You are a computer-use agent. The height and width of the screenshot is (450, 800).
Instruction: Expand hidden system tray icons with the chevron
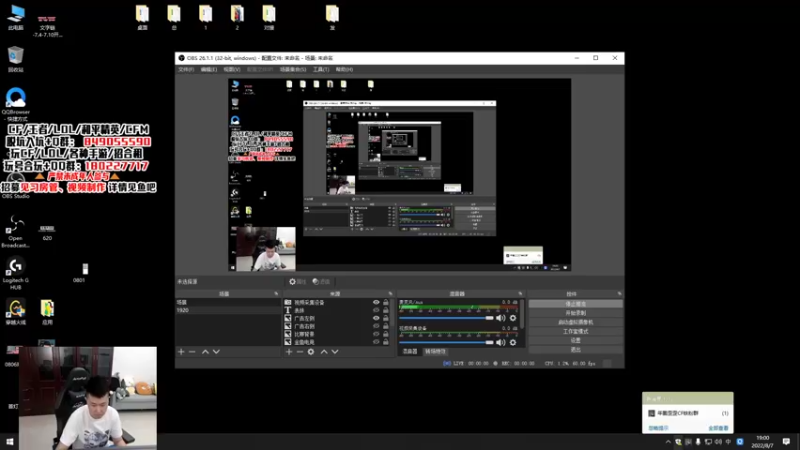668,442
